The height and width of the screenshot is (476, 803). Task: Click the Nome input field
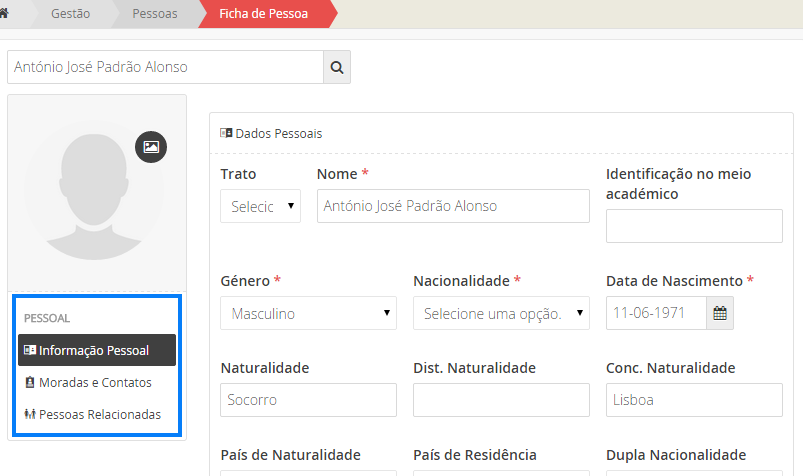pyautogui.click(x=452, y=206)
